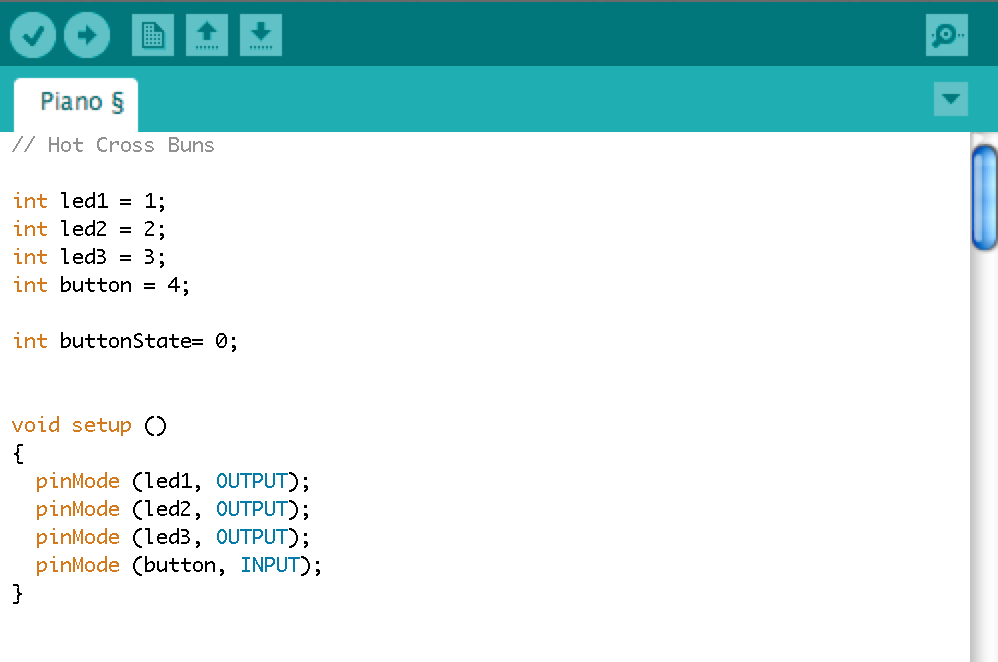Click the Upload arrow button

[x=87, y=35]
